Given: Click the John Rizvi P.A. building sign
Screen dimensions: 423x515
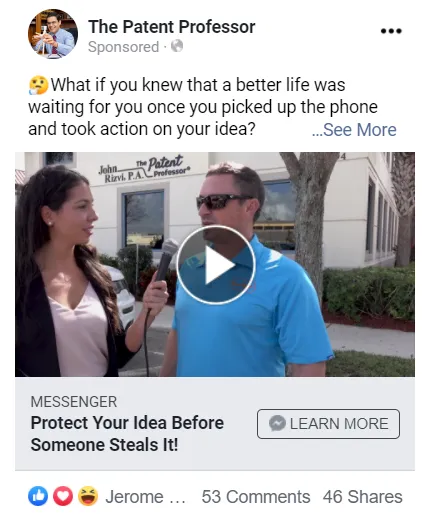Looking at the screenshot, I should (x=144, y=168).
